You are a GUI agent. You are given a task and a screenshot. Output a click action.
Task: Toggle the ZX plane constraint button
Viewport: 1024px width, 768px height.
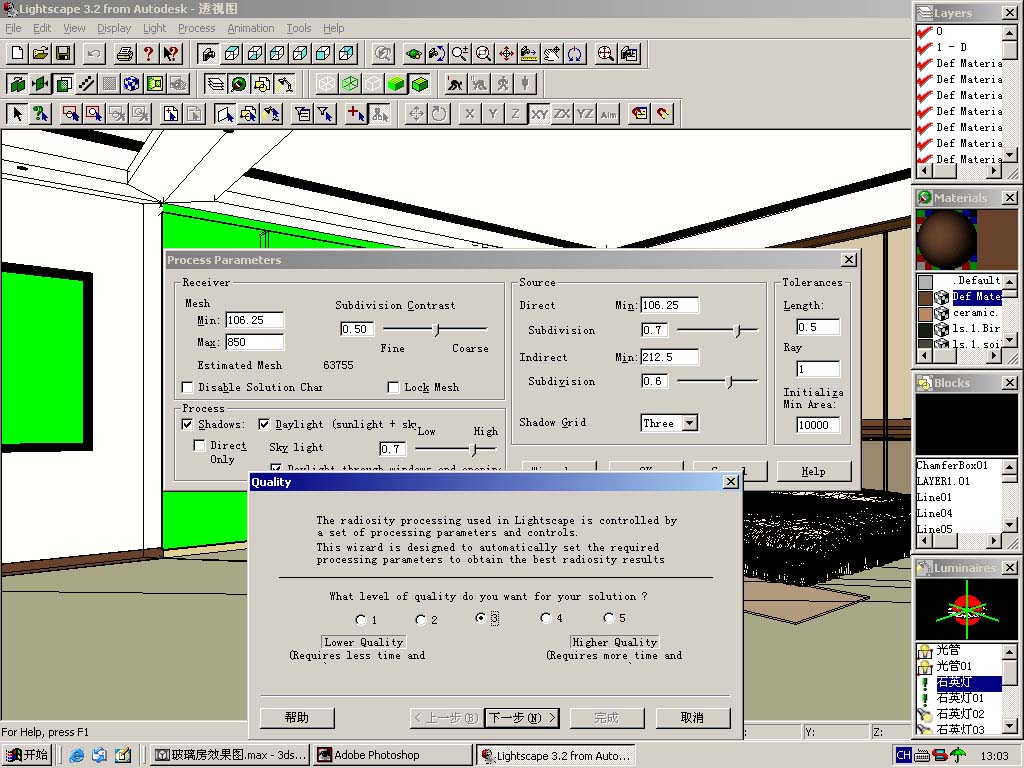pos(562,114)
